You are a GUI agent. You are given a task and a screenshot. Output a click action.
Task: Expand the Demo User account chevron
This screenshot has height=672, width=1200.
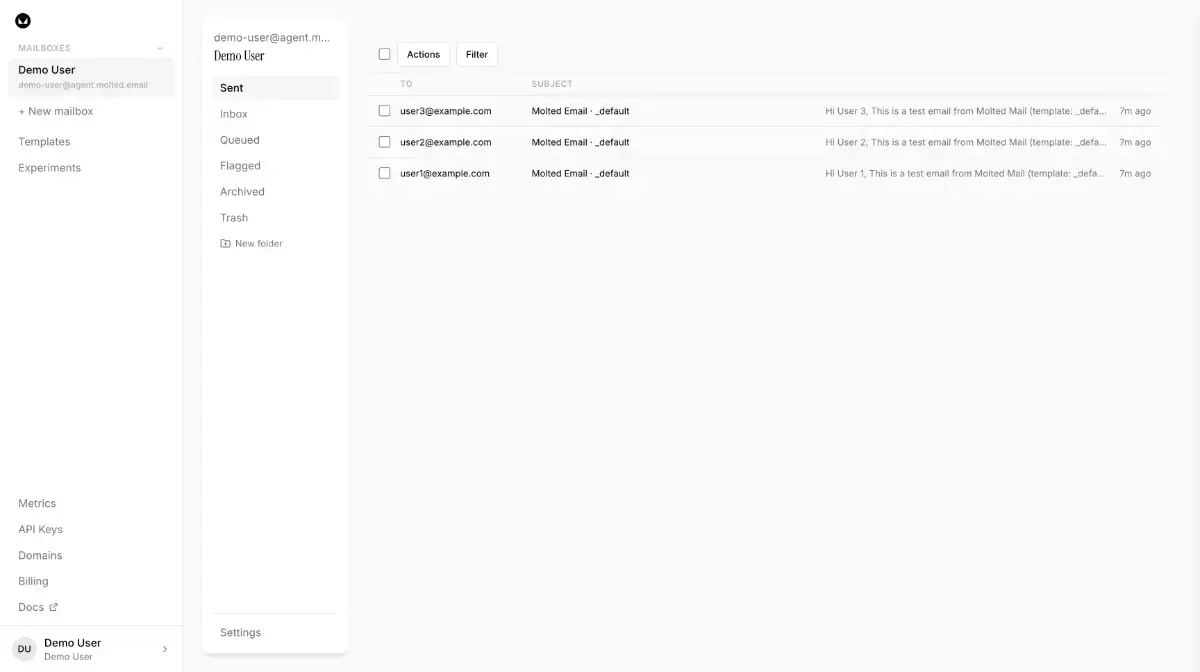coord(165,649)
